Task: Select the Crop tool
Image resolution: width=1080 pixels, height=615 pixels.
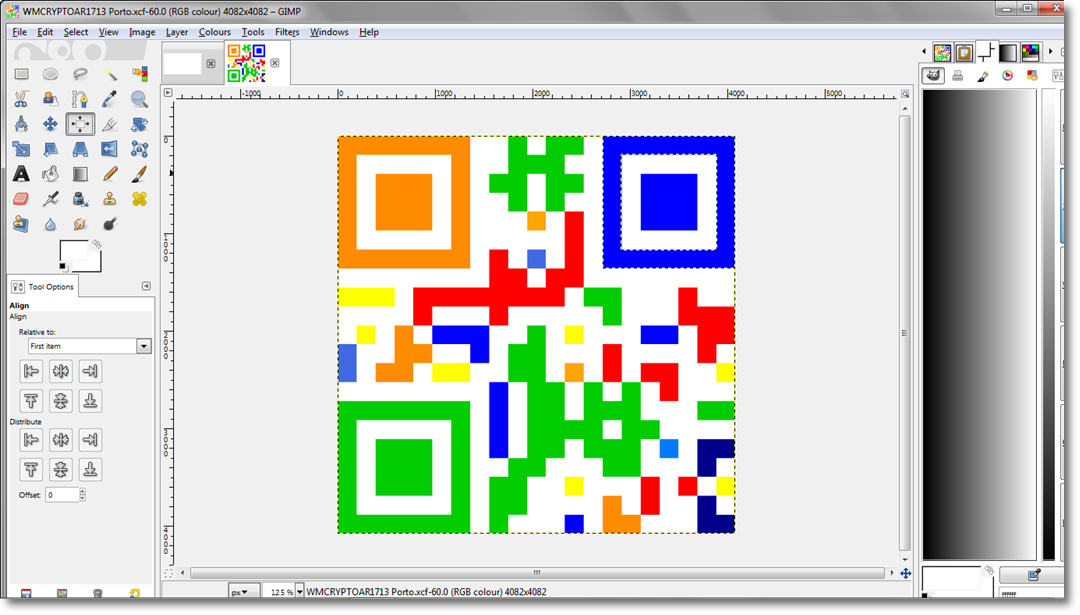Action: point(110,124)
